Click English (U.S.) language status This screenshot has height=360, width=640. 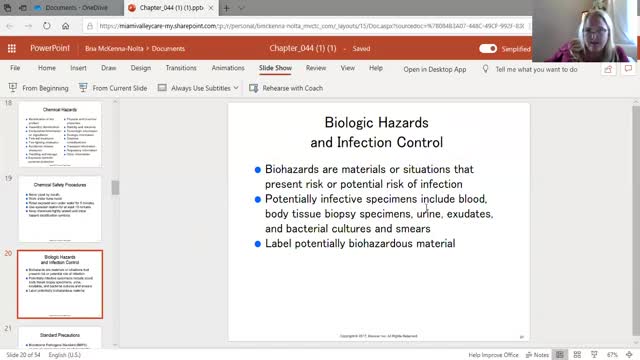point(64,355)
